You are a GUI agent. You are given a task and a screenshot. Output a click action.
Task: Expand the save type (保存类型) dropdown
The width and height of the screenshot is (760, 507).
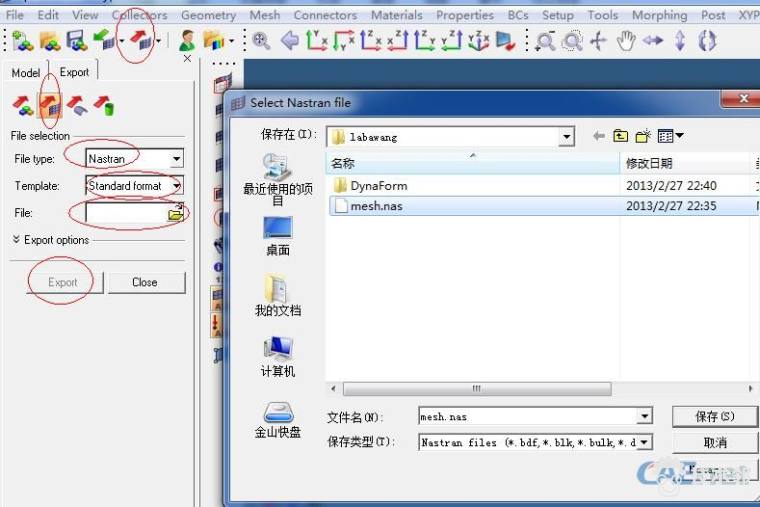point(644,442)
